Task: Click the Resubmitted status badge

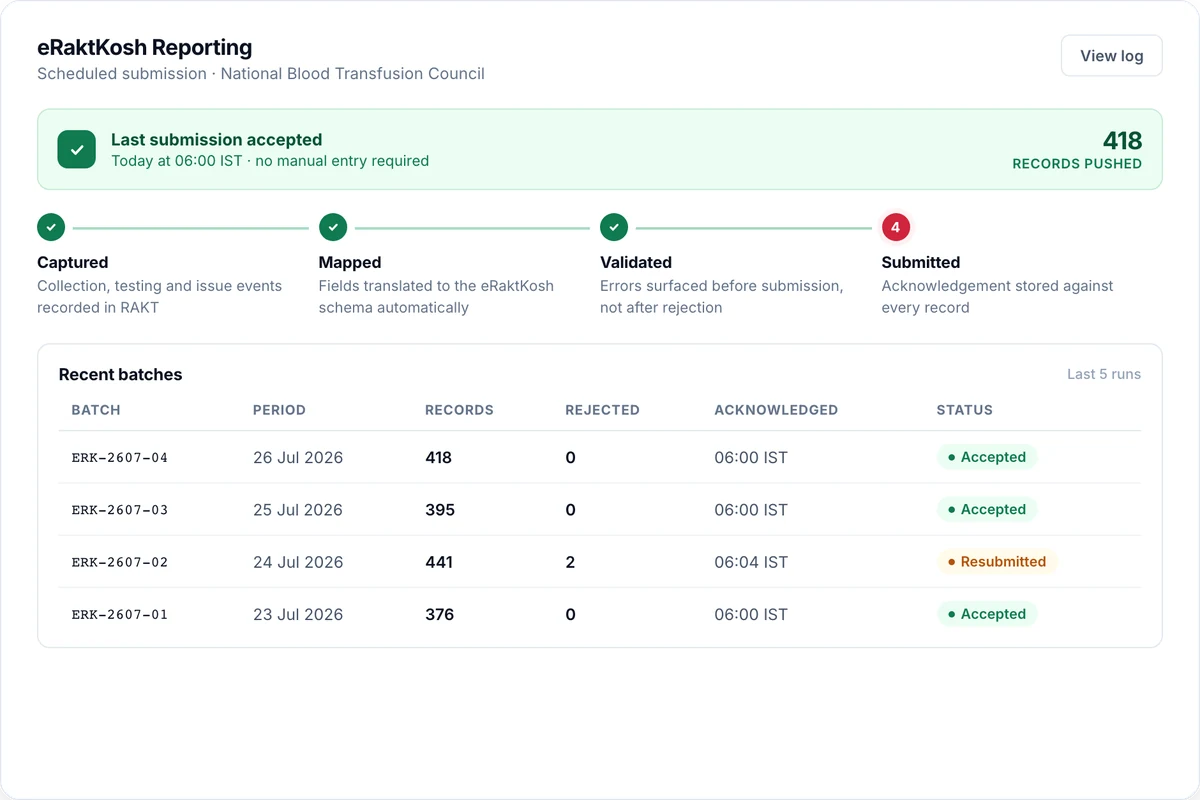Action: coord(997,562)
